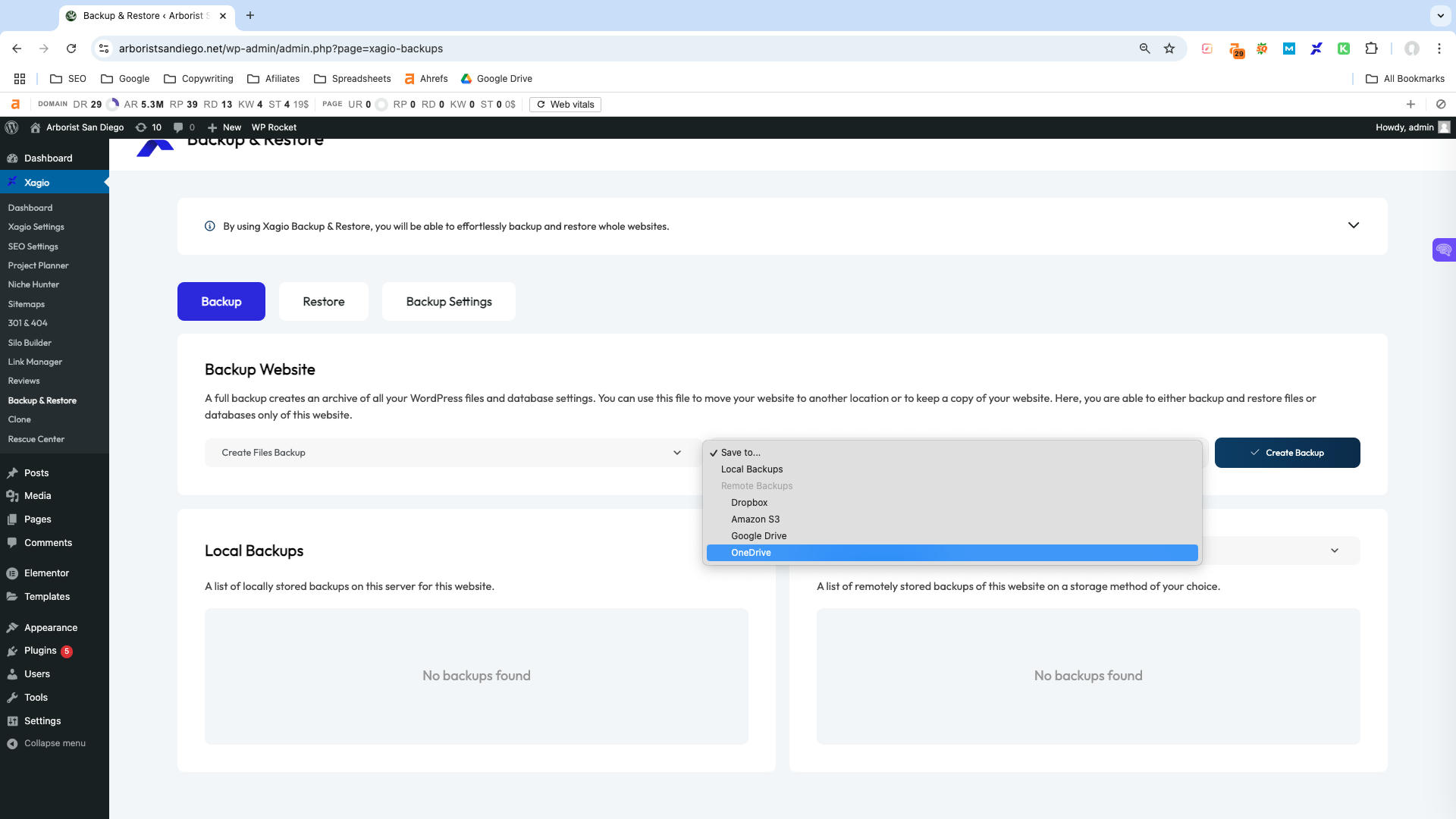Image resolution: width=1456 pixels, height=819 pixels.
Task: Click the green K extension icon
Action: pos(1344,49)
